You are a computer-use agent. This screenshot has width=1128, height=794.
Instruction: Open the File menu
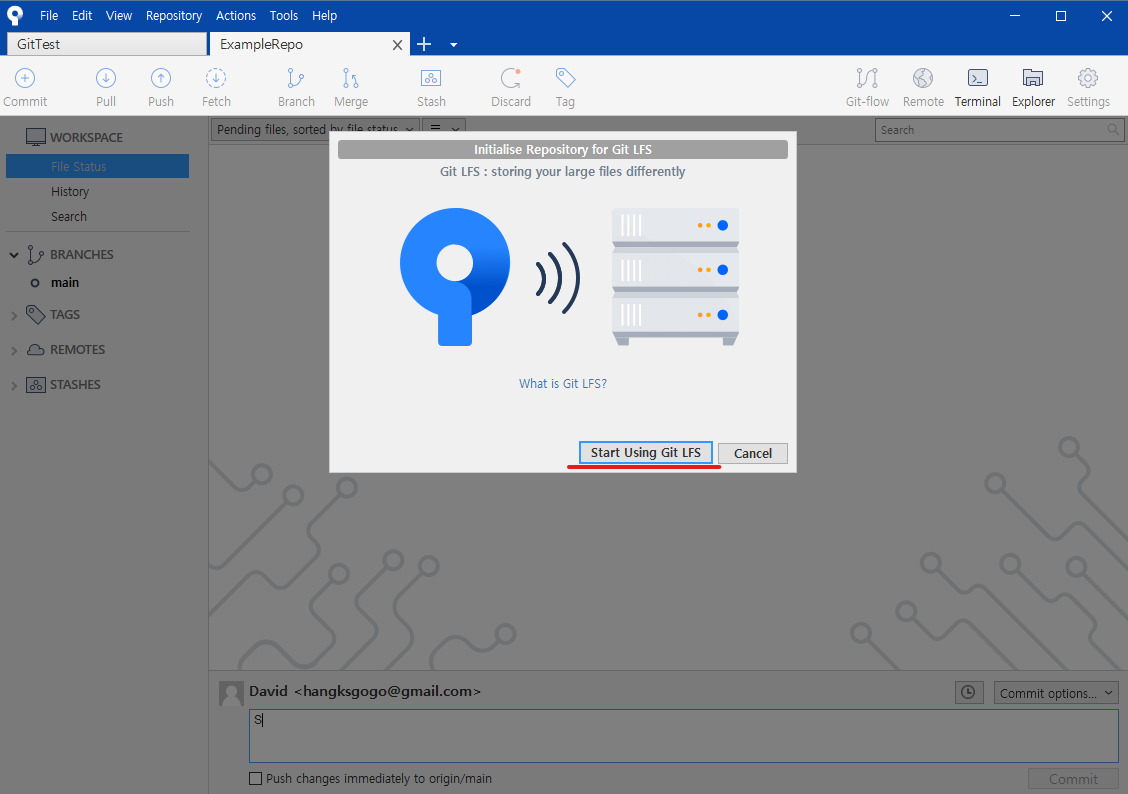[49, 15]
